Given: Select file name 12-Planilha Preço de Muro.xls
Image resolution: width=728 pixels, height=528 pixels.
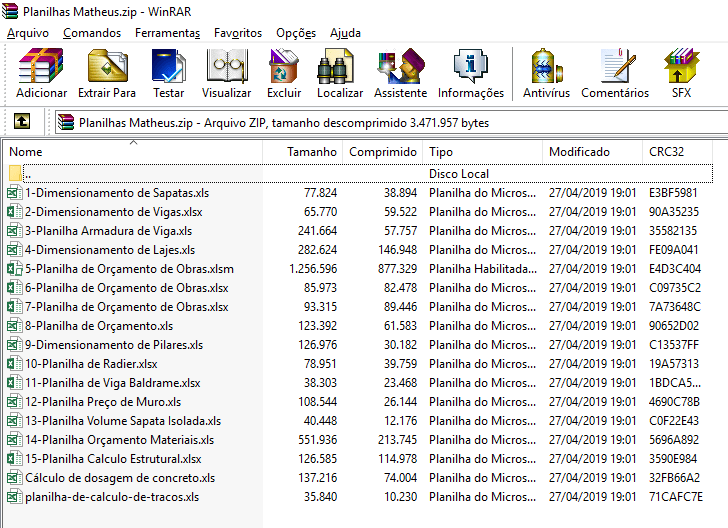Looking at the screenshot, I should 103,402.
